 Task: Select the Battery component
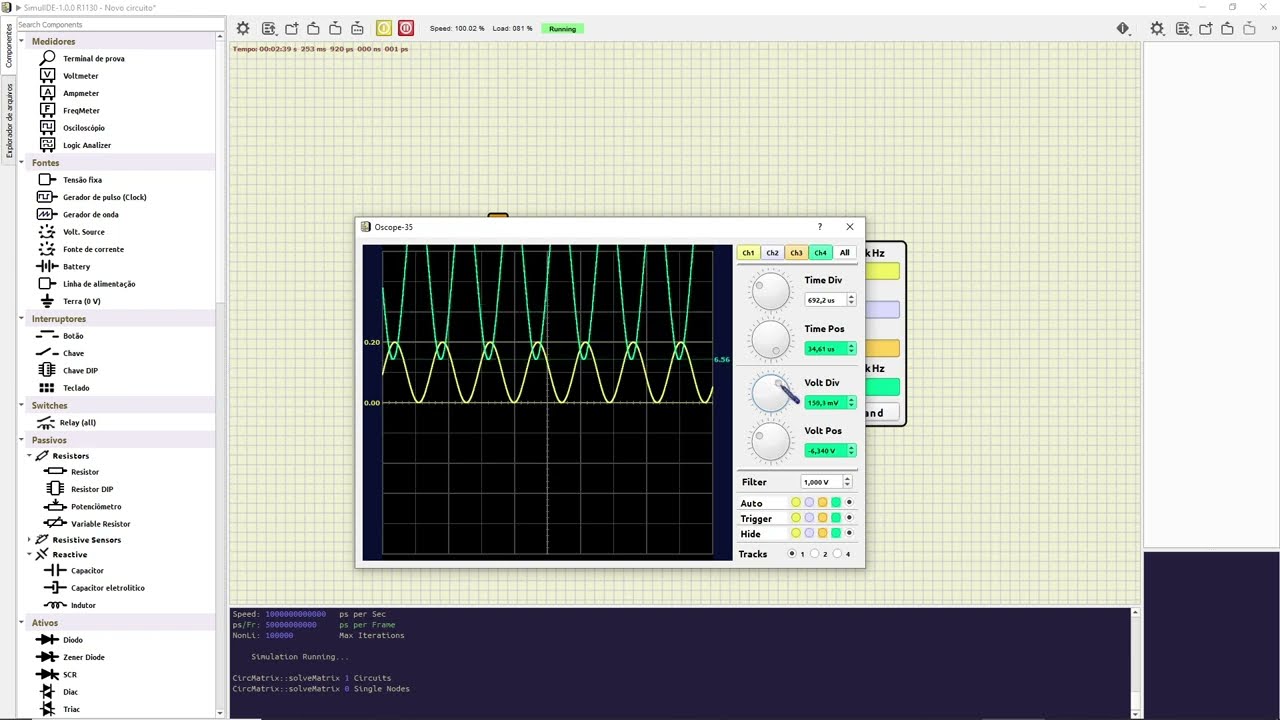76,267
